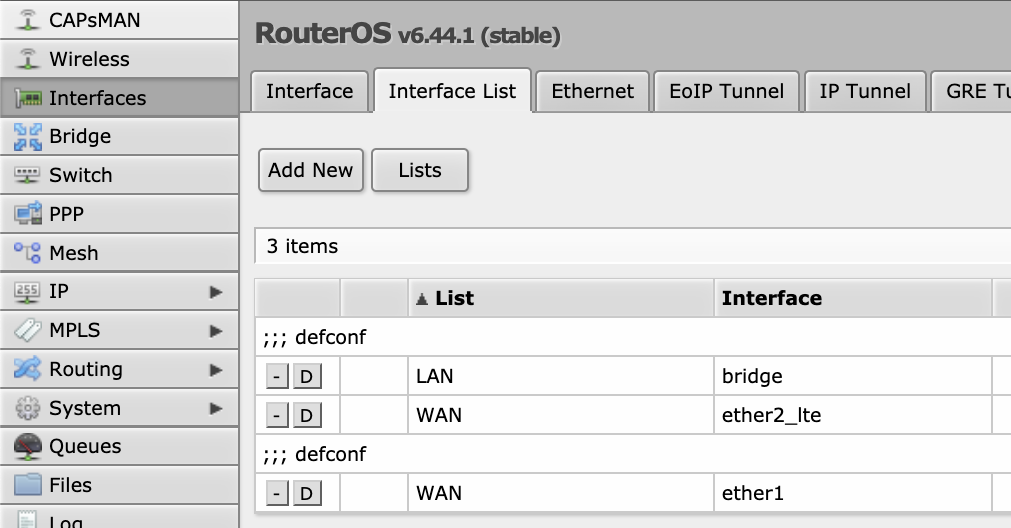1011x528 pixels.
Task: Click the Log document icon
Action: [x=28, y=520]
